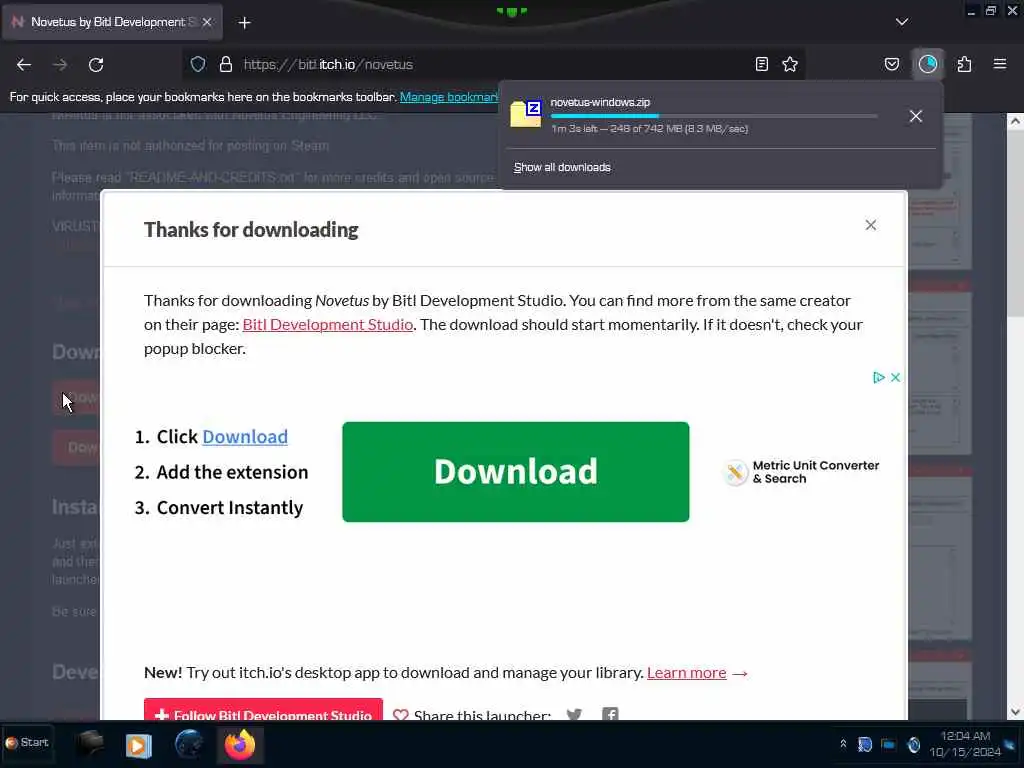The image size is (1024, 768).
Task: Open the tracking protection shield icon
Action: [198, 64]
